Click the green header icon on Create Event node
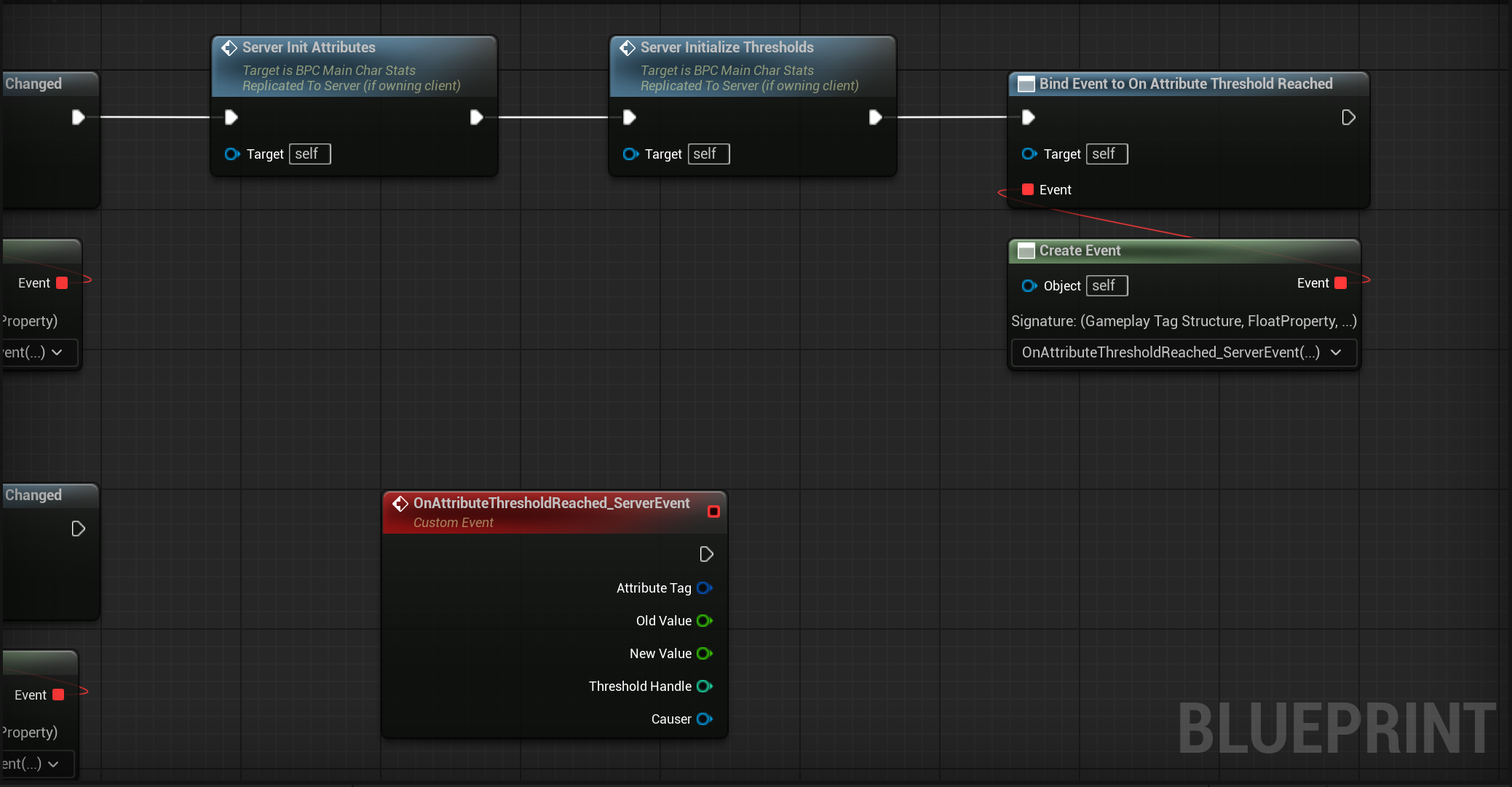Image resolution: width=1512 pixels, height=787 pixels. click(1026, 250)
